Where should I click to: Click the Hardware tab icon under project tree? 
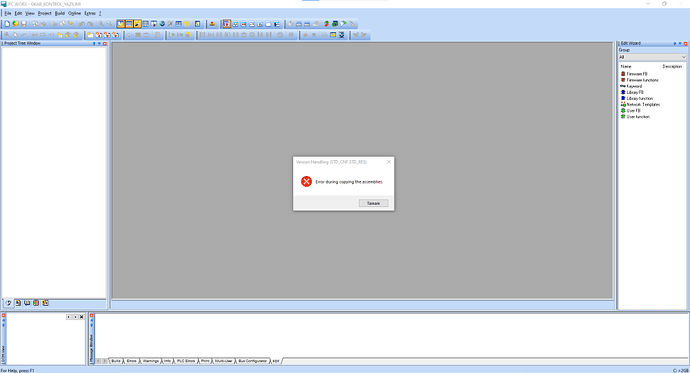click(36, 303)
